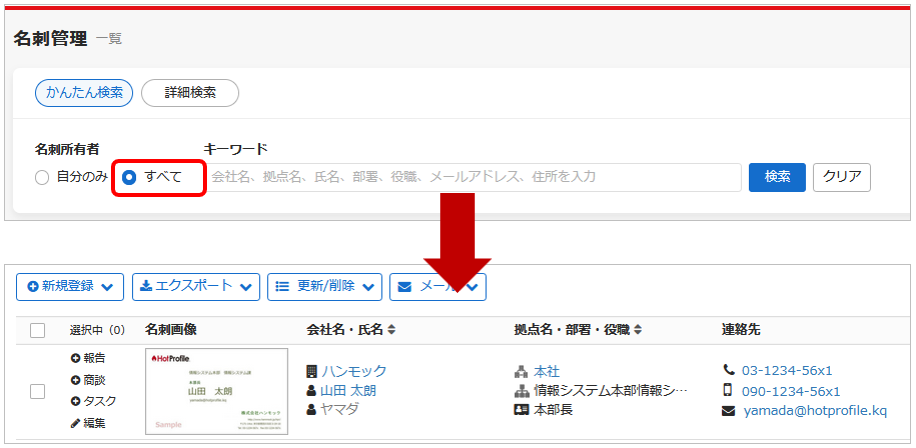
Task: Click the plus icon beside 報告
Action: pyautogui.click(x=75, y=358)
